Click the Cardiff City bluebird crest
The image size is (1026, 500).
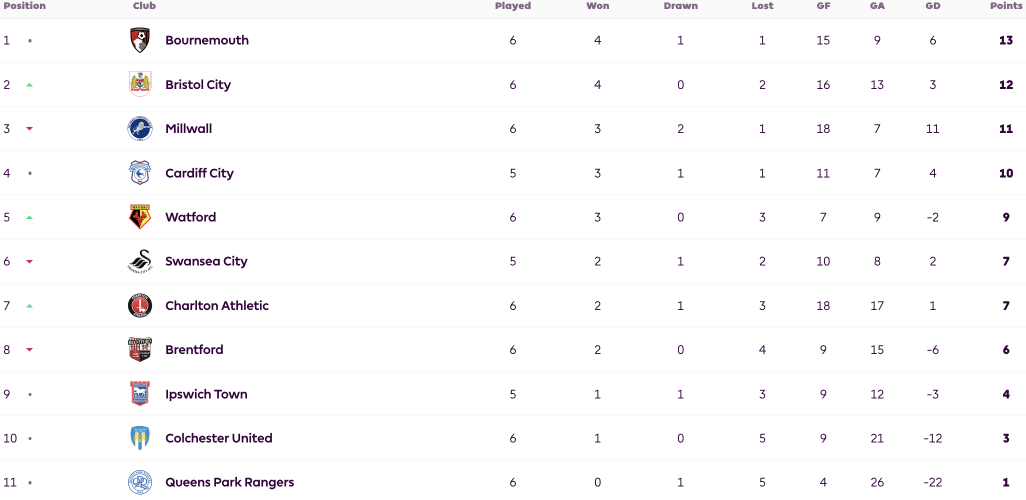(140, 173)
